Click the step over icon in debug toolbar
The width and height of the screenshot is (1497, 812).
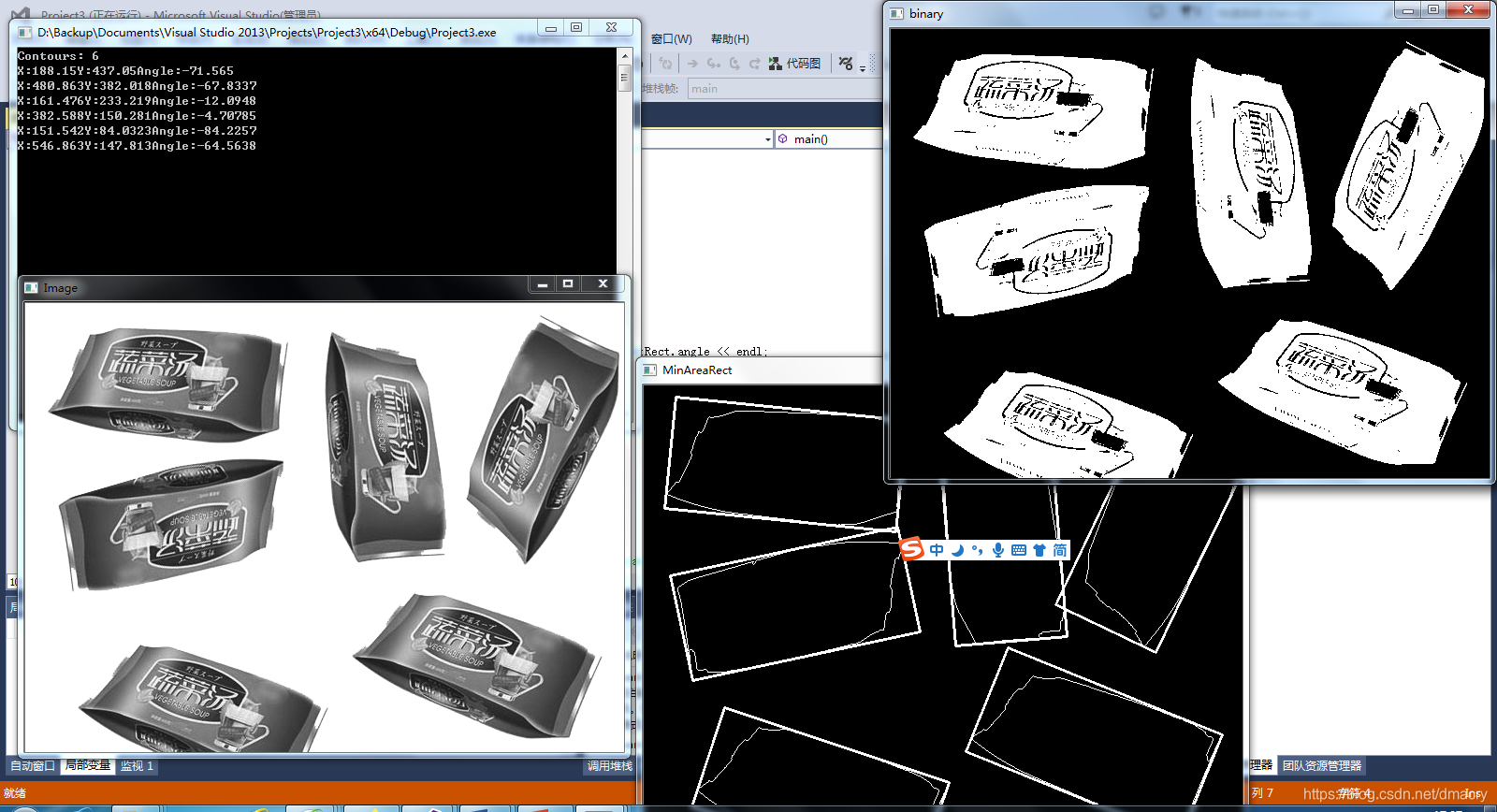click(734, 64)
